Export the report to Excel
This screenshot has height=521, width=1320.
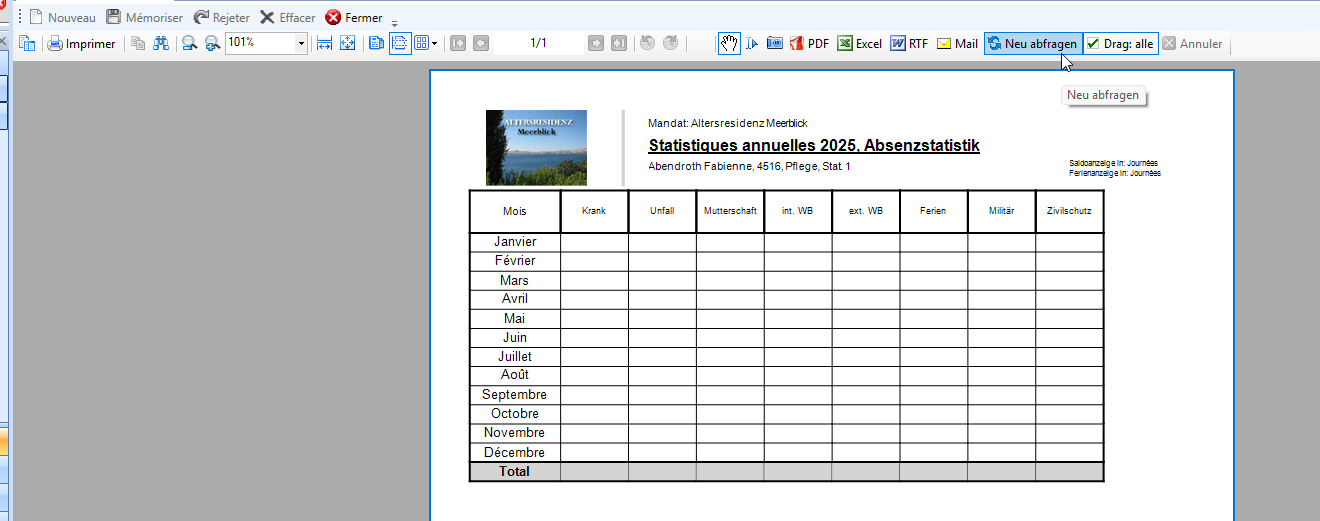[859, 44]
